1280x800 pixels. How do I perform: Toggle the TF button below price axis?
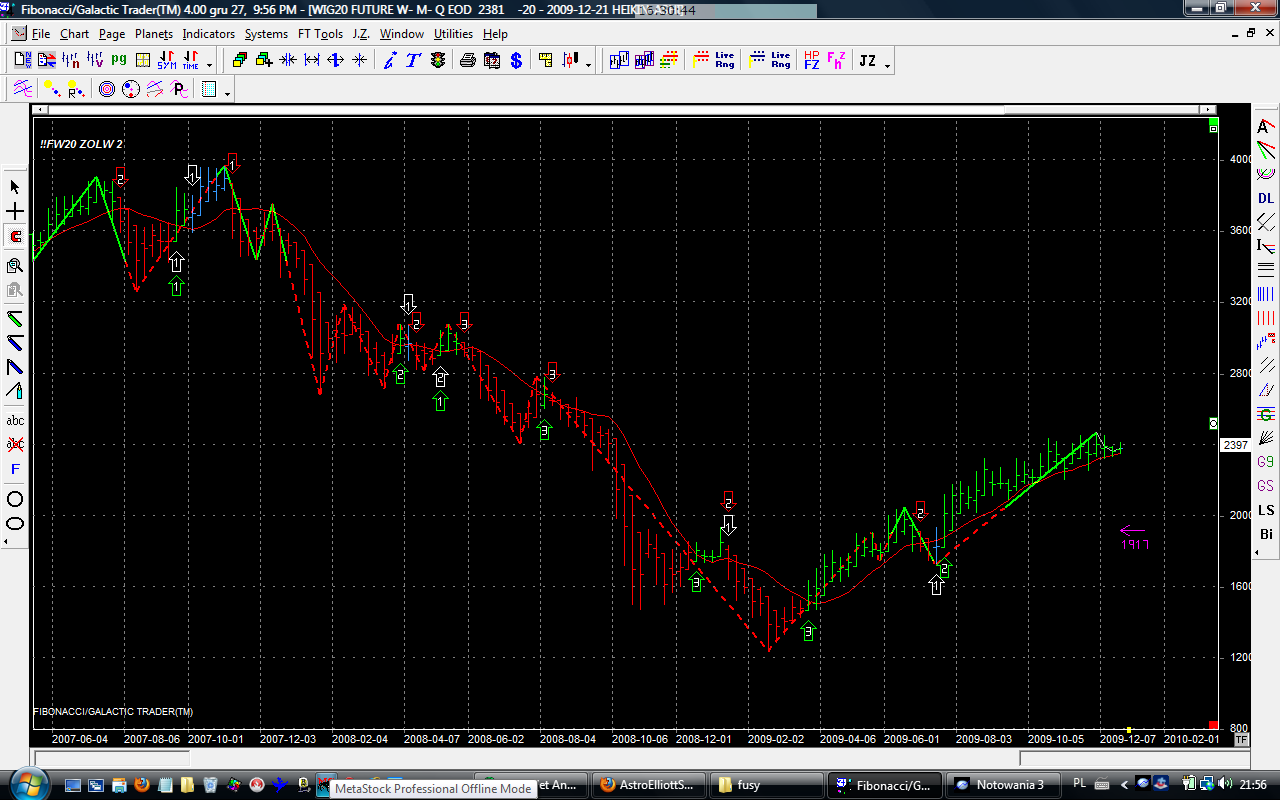(1241, 740)
